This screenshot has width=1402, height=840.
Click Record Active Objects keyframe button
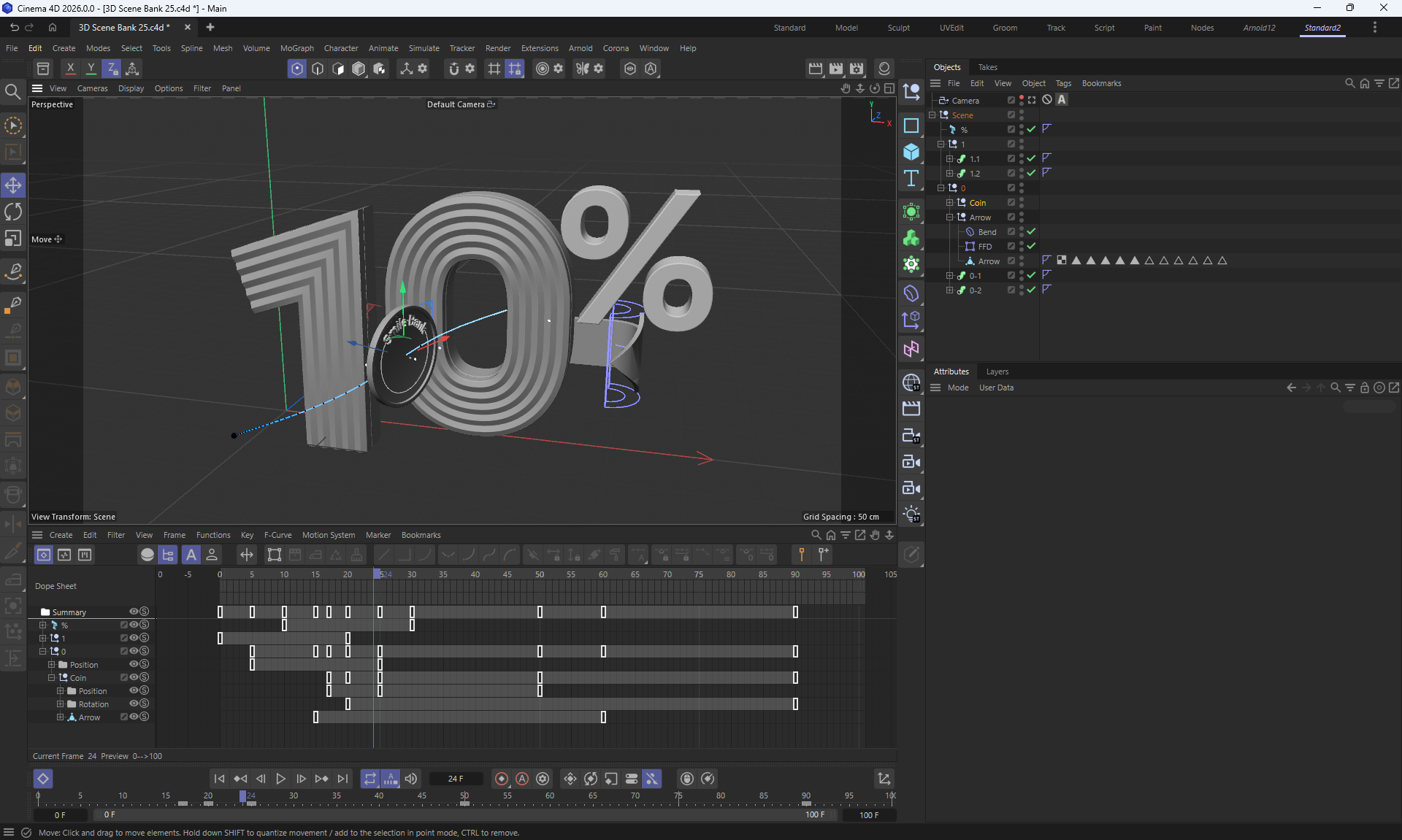click(502, 779)
